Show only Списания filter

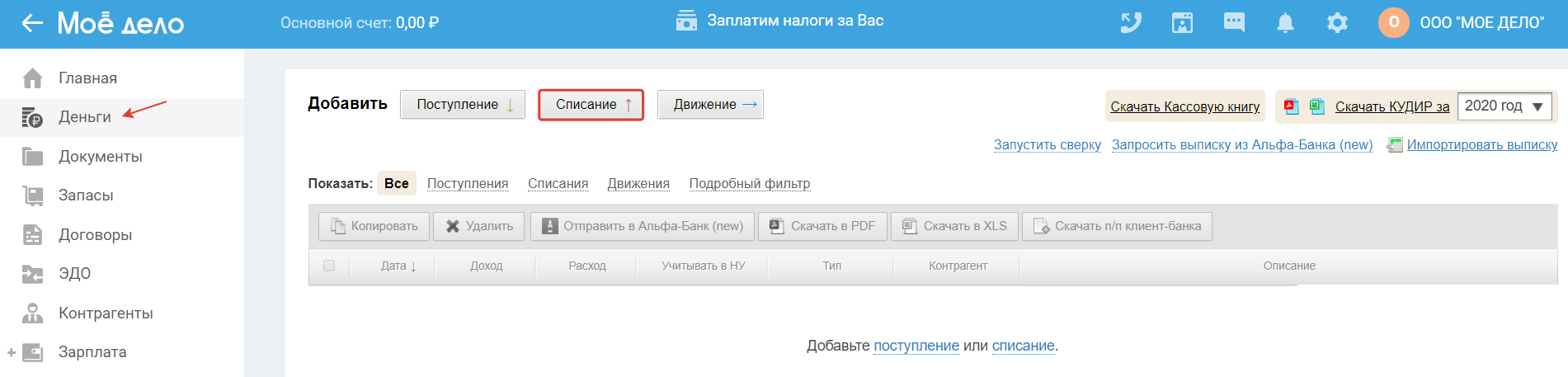pyautogui.click(x=558, y=183)
